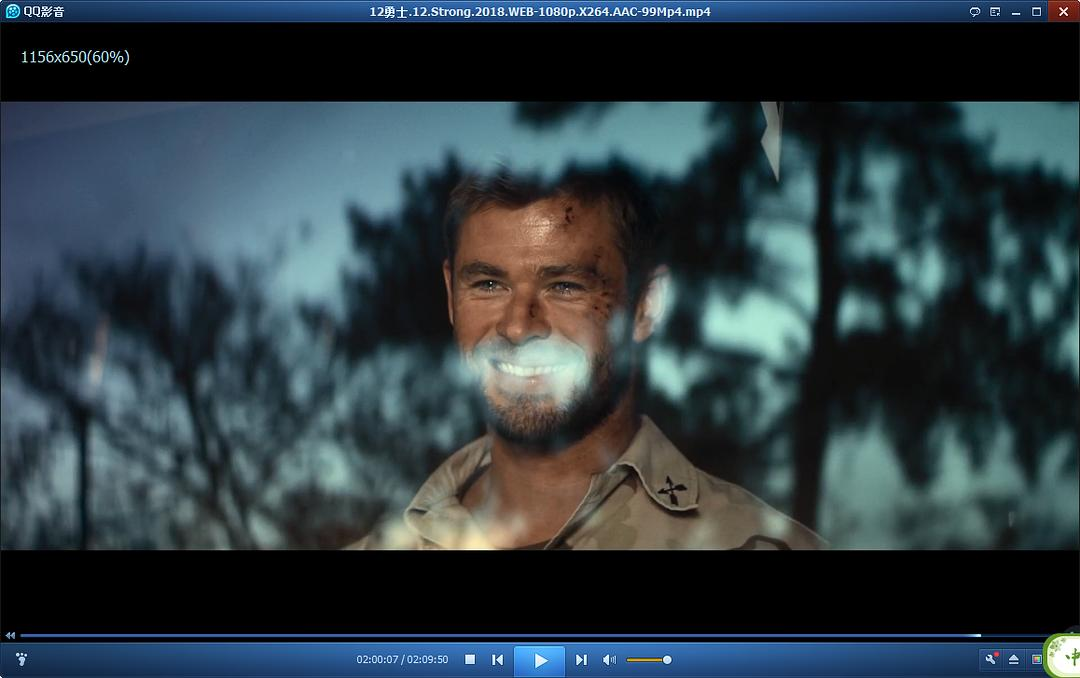1080x678 pixels.
Task: Click the feedback speech bubble icon
Action: tap(975, 12)
